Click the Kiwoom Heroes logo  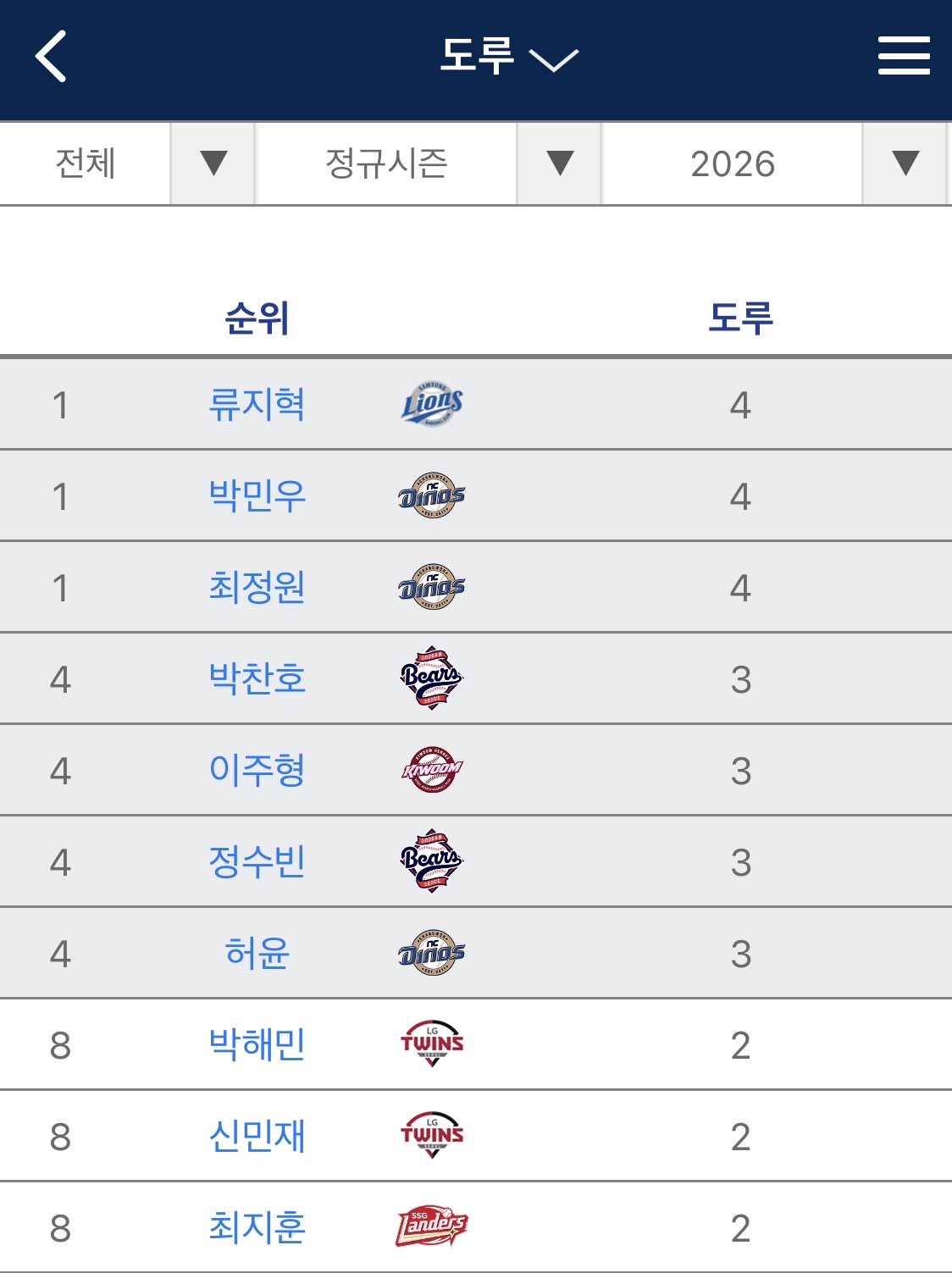(432, 770)
